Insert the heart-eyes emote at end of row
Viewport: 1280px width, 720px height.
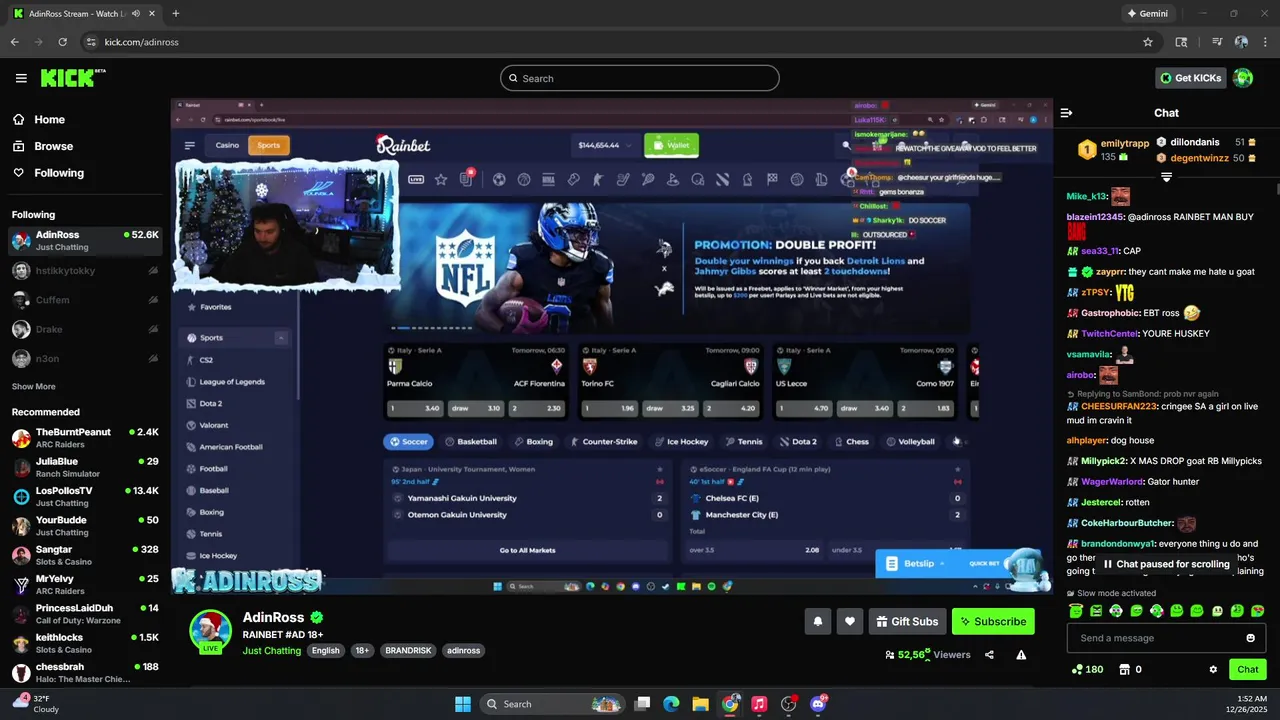(1258, 611)
